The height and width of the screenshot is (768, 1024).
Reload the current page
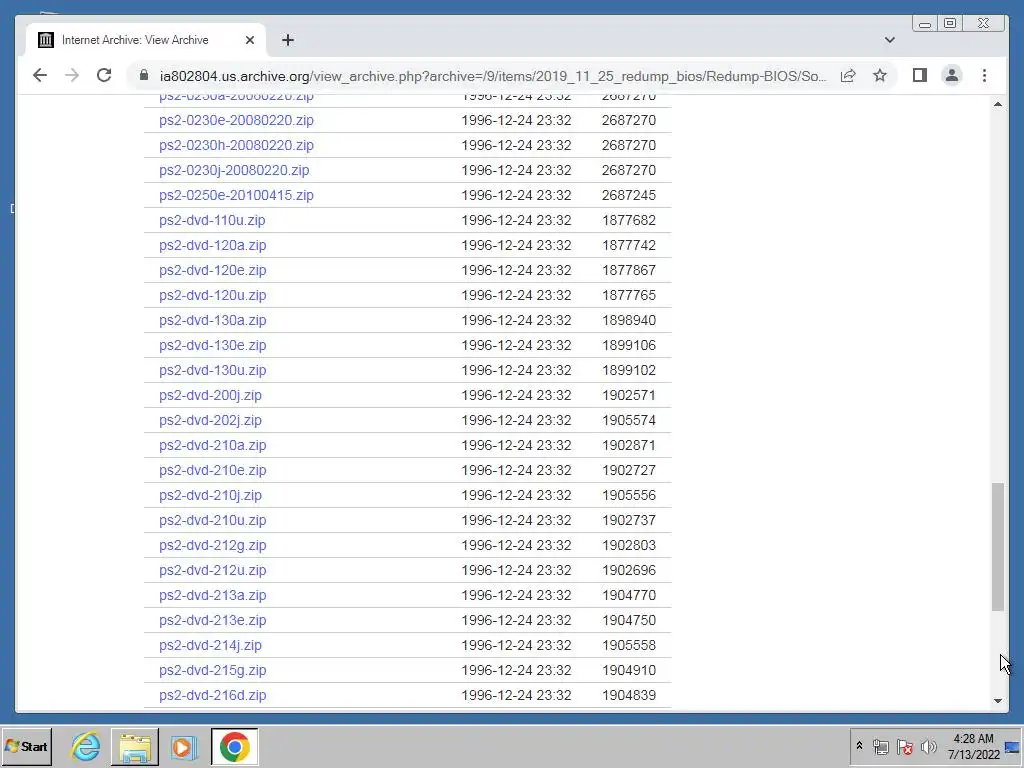[x=104, y=76]
